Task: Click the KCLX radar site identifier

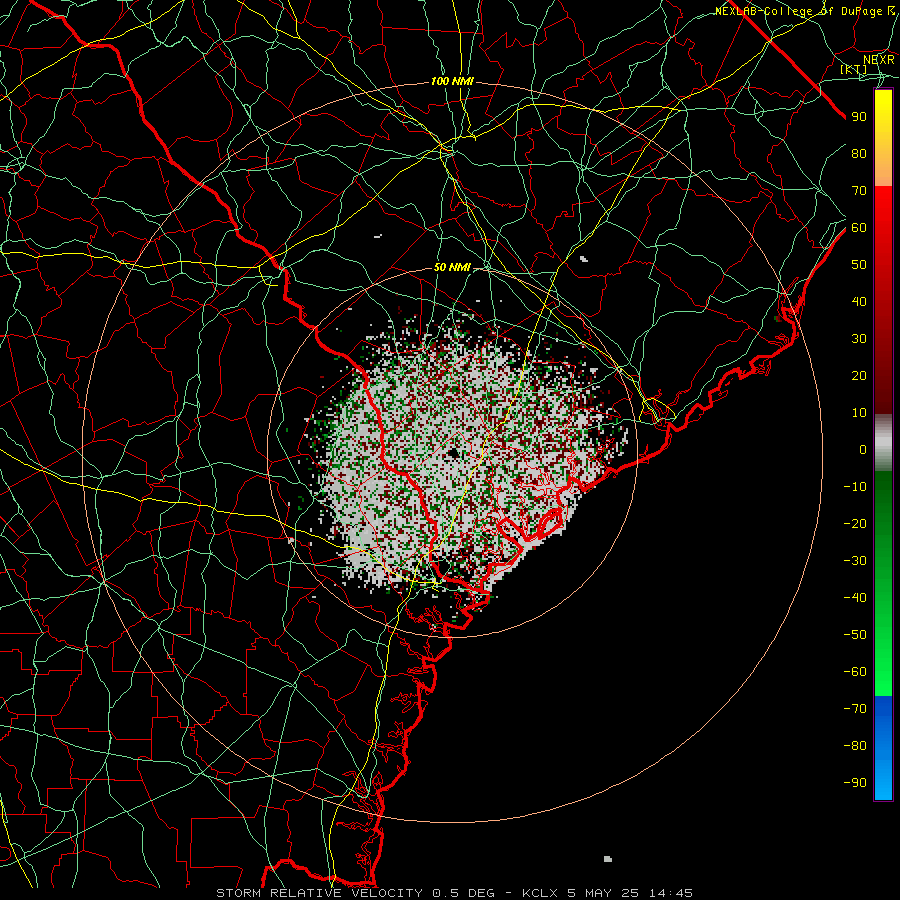Action: [540, 893]
